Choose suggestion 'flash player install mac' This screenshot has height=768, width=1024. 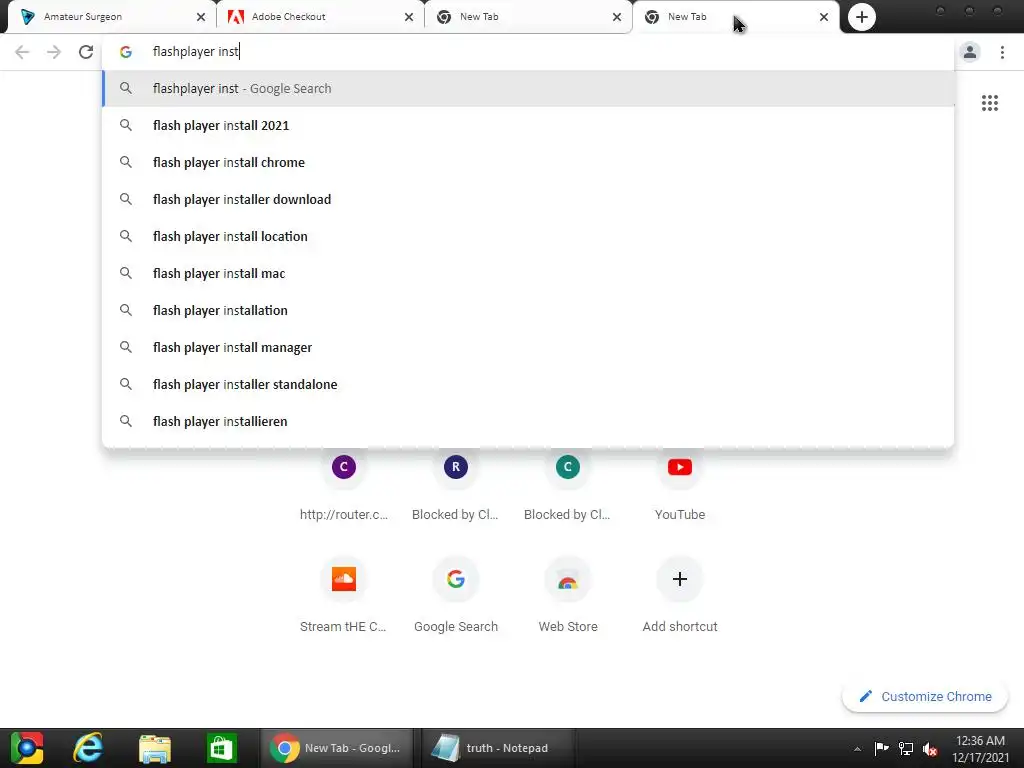tap(528, 273)
